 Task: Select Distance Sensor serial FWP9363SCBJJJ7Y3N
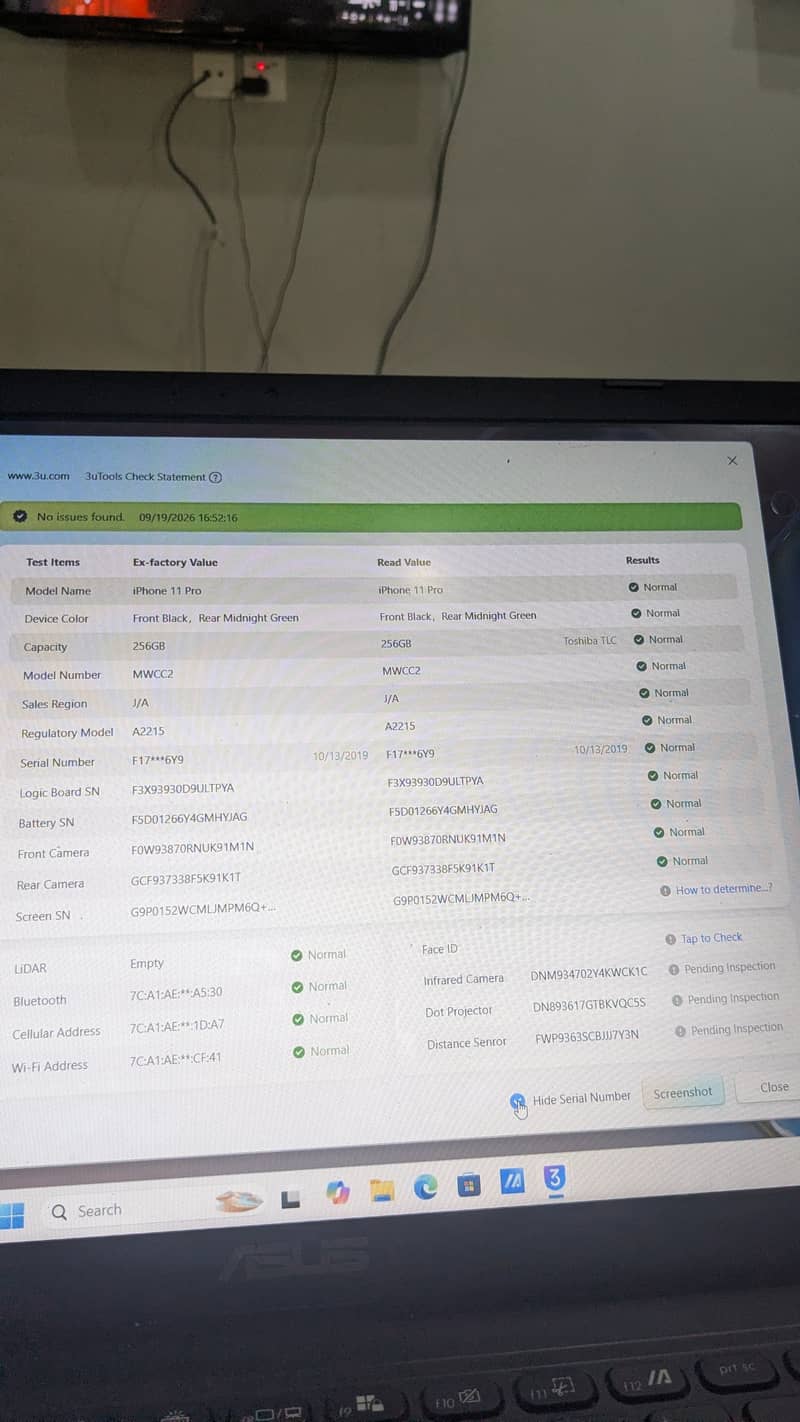pos(587,1037)
